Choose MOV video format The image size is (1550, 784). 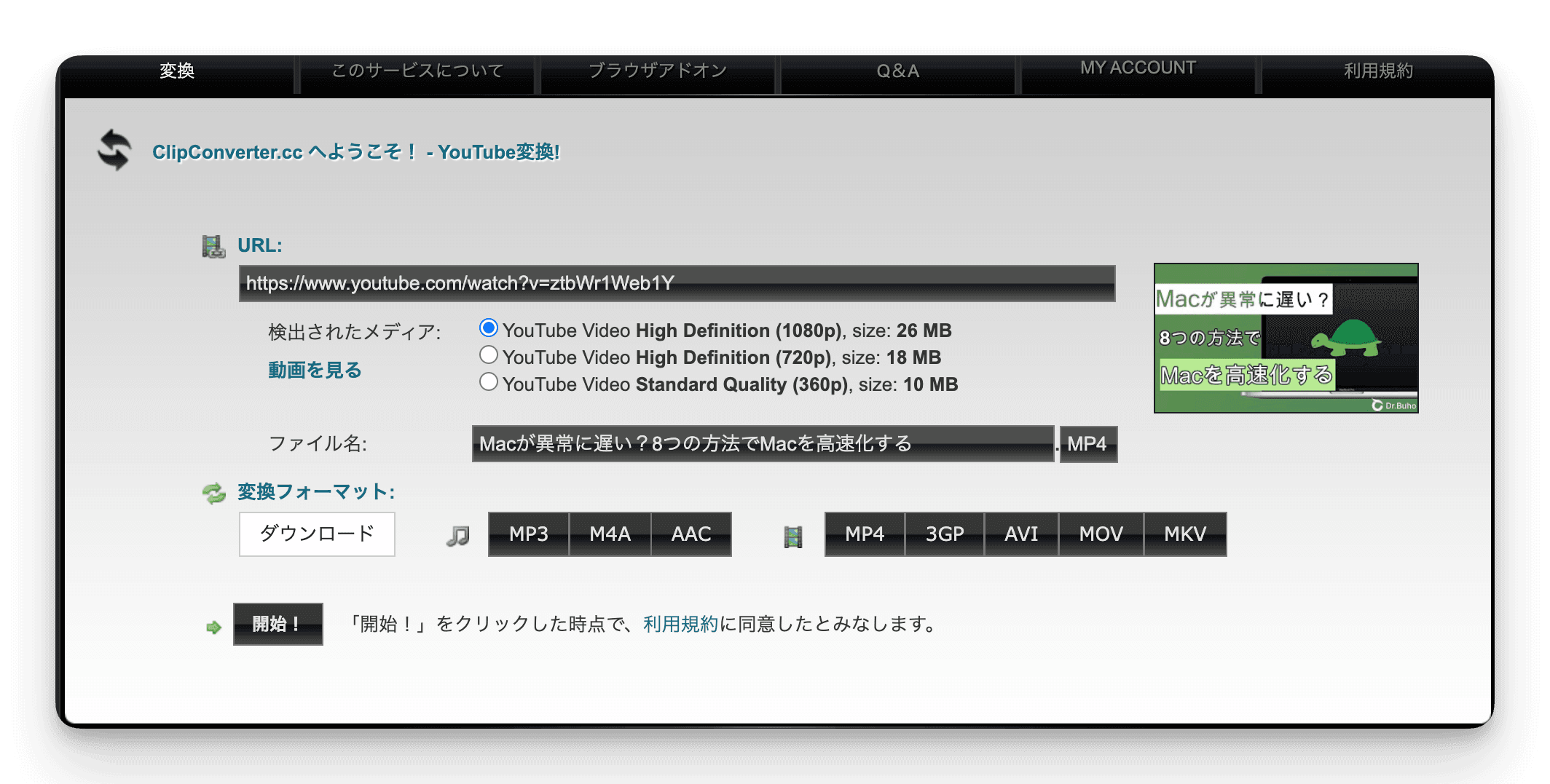[x=1101, y=534]
